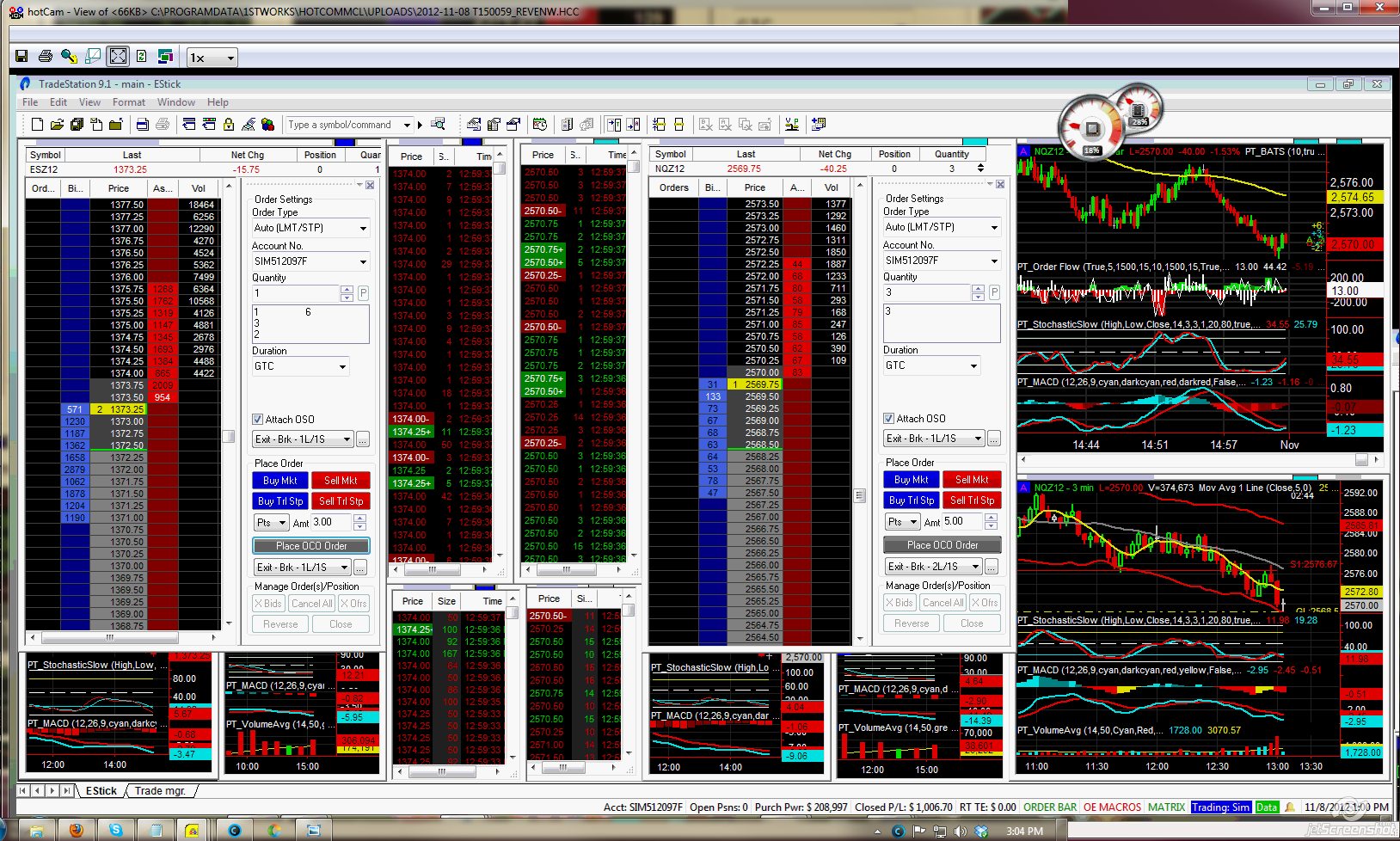
Task: Close the NQZ12 order settings panel
Action: pyautogui.click(x=1000, y=184)
